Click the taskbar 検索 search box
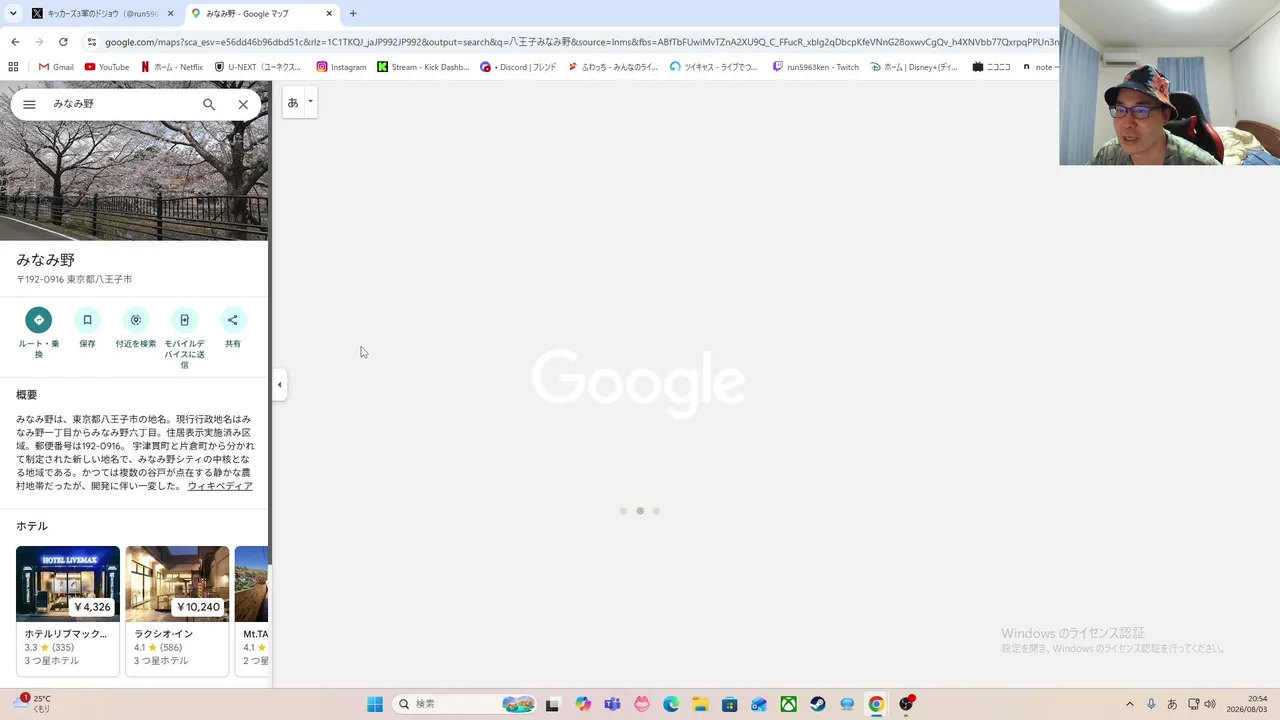The image size is (1280, 720). [x=466, y=704]
